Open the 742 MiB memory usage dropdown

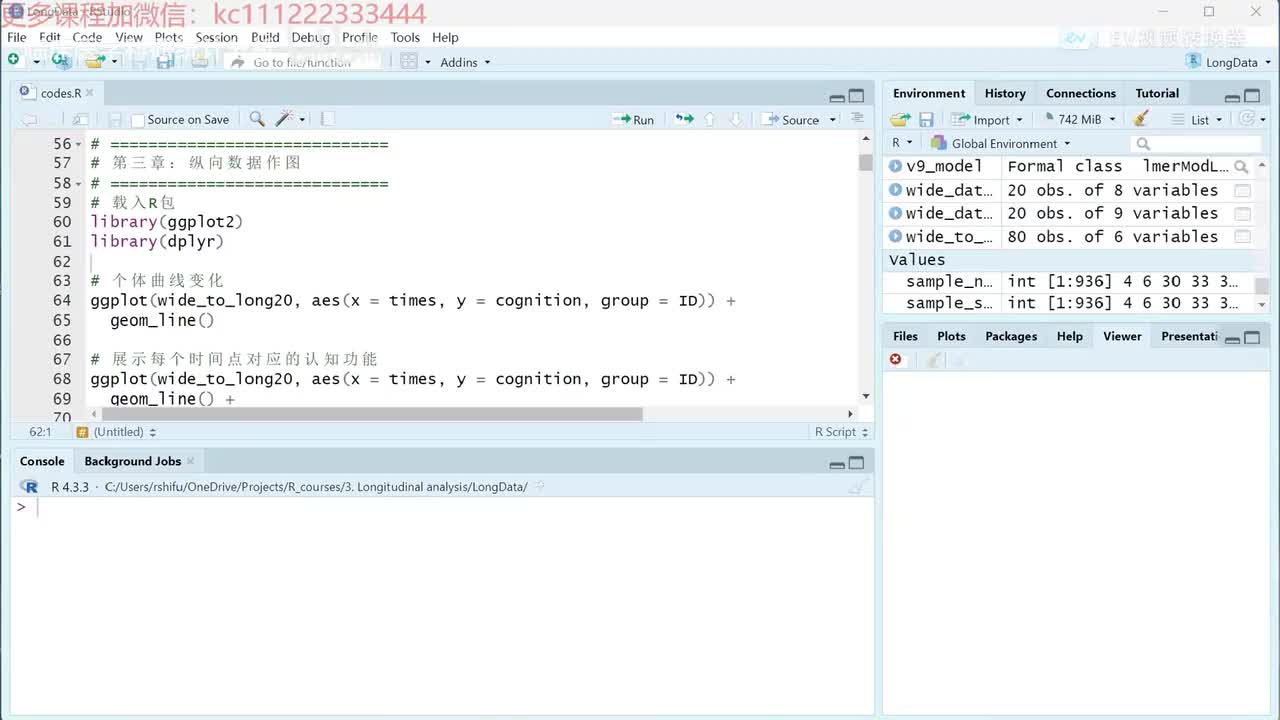point(1079,119)
